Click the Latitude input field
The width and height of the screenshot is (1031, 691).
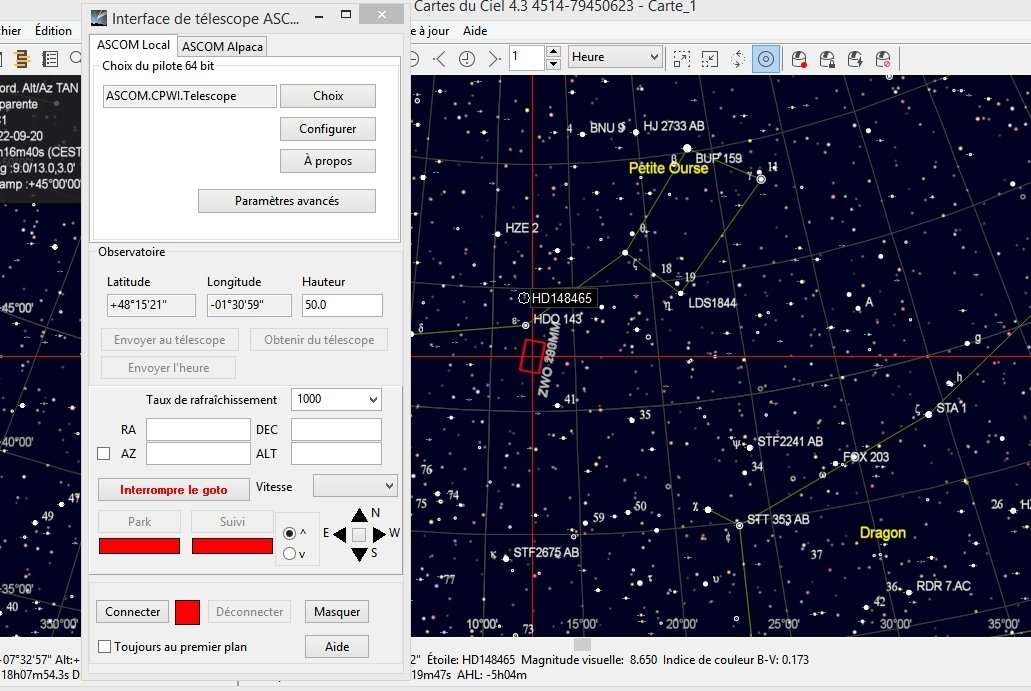(x=151, y=305)
